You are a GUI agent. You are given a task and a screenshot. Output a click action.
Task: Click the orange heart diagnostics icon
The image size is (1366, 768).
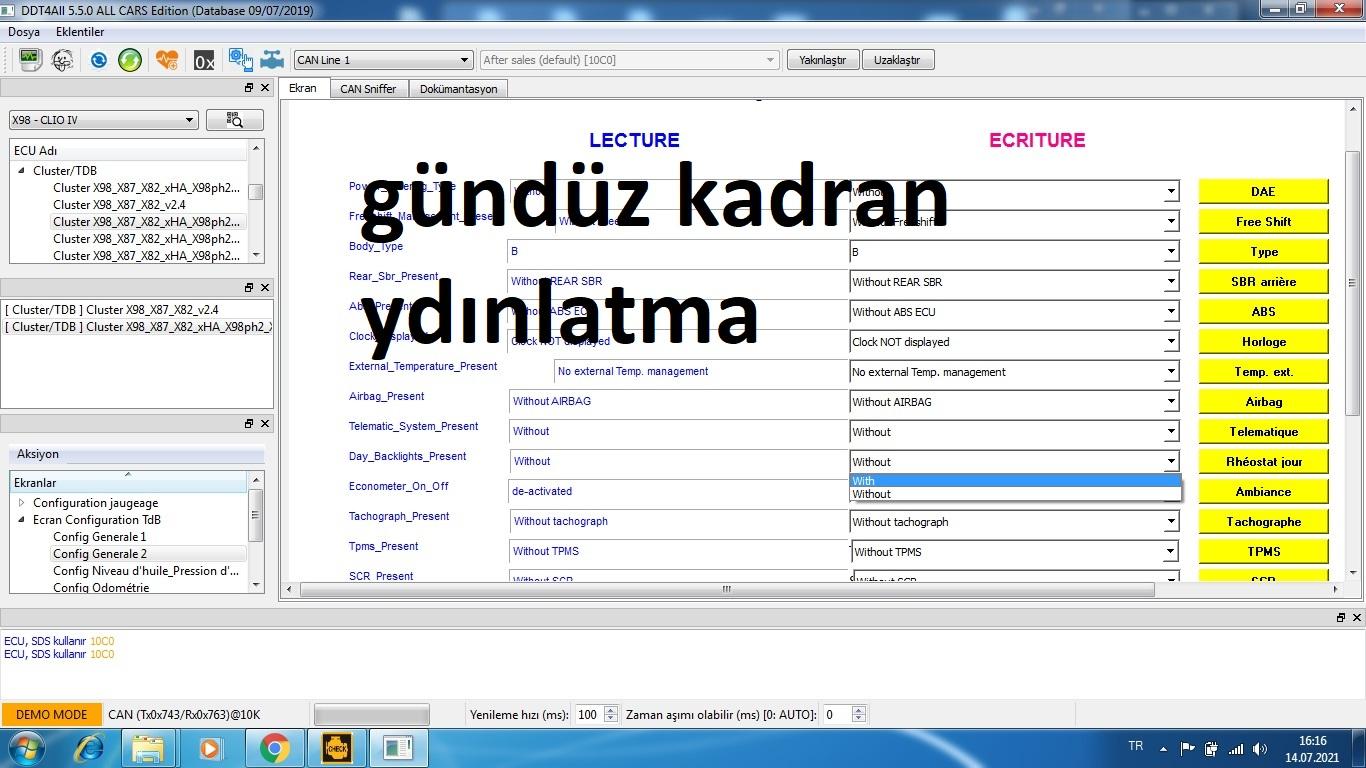167,60
